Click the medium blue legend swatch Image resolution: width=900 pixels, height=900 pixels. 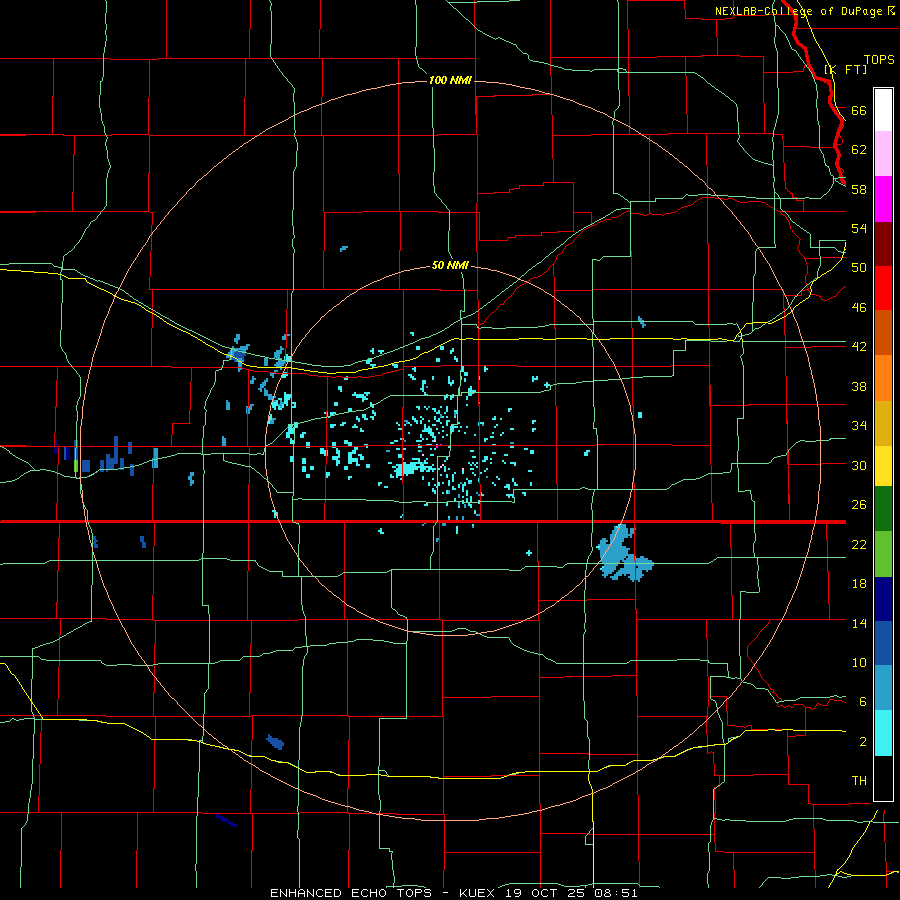[883, 643]
